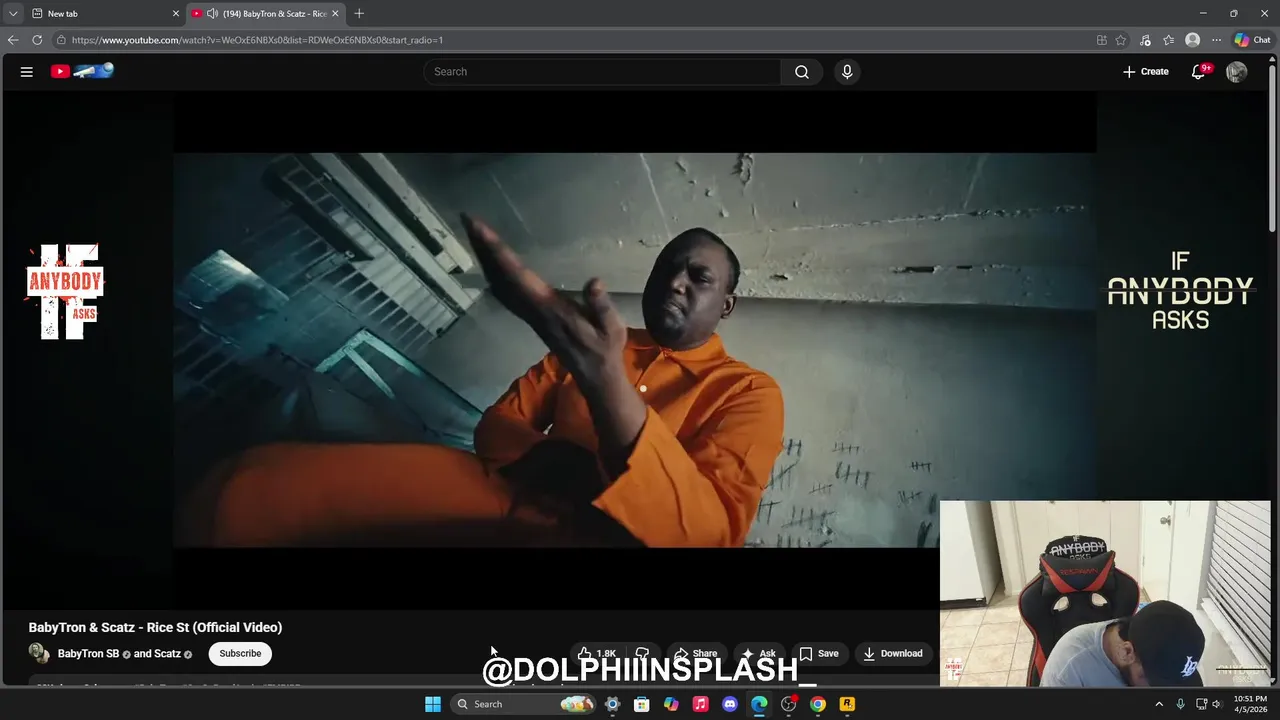Like the video with the thumbs-up button
The height and width of the screenshot is (720, 1280).
click(596, 654)
